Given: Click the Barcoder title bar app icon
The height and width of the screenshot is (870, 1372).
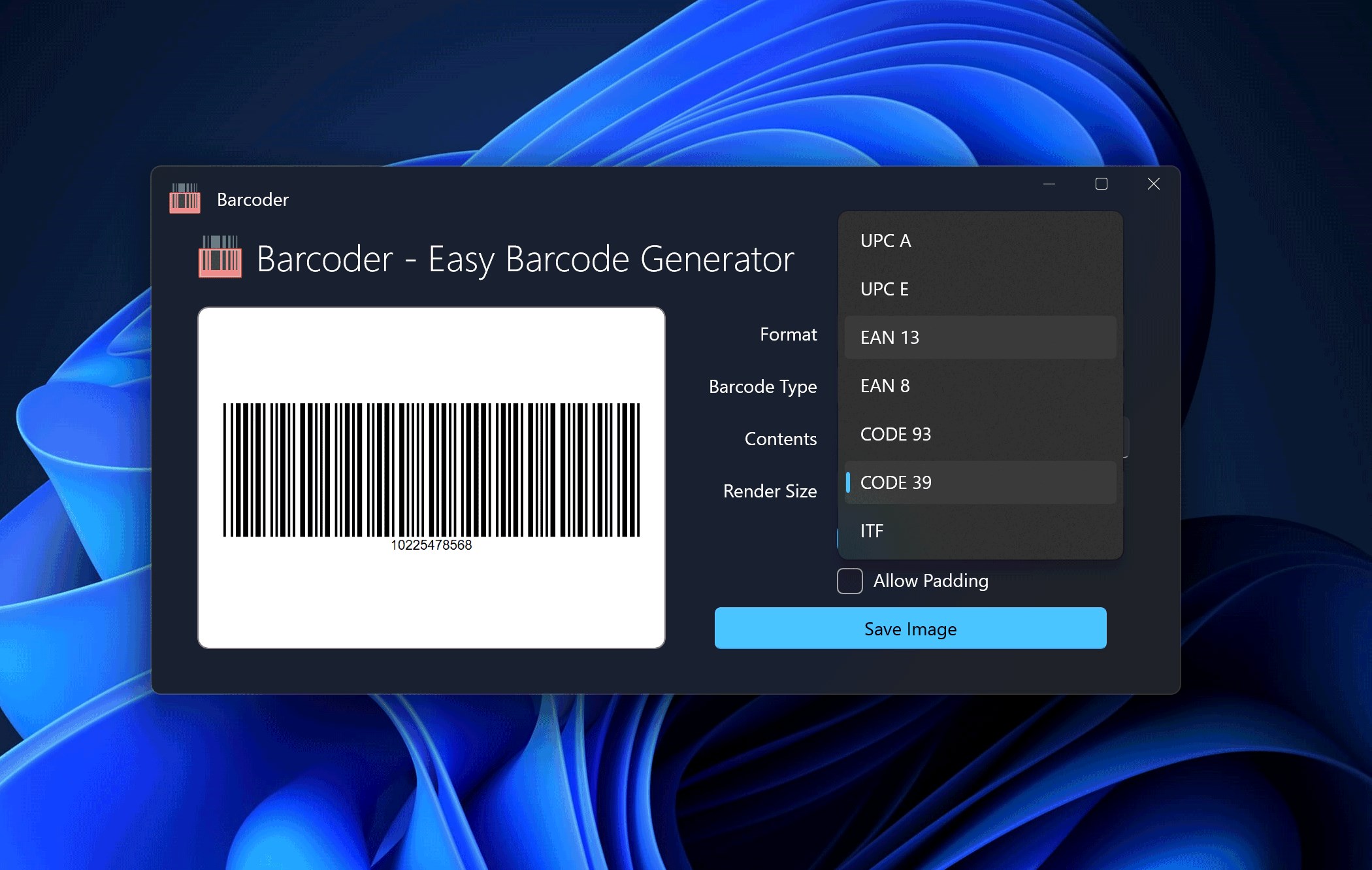Looking at the screenshot, I should pos(185,199).
